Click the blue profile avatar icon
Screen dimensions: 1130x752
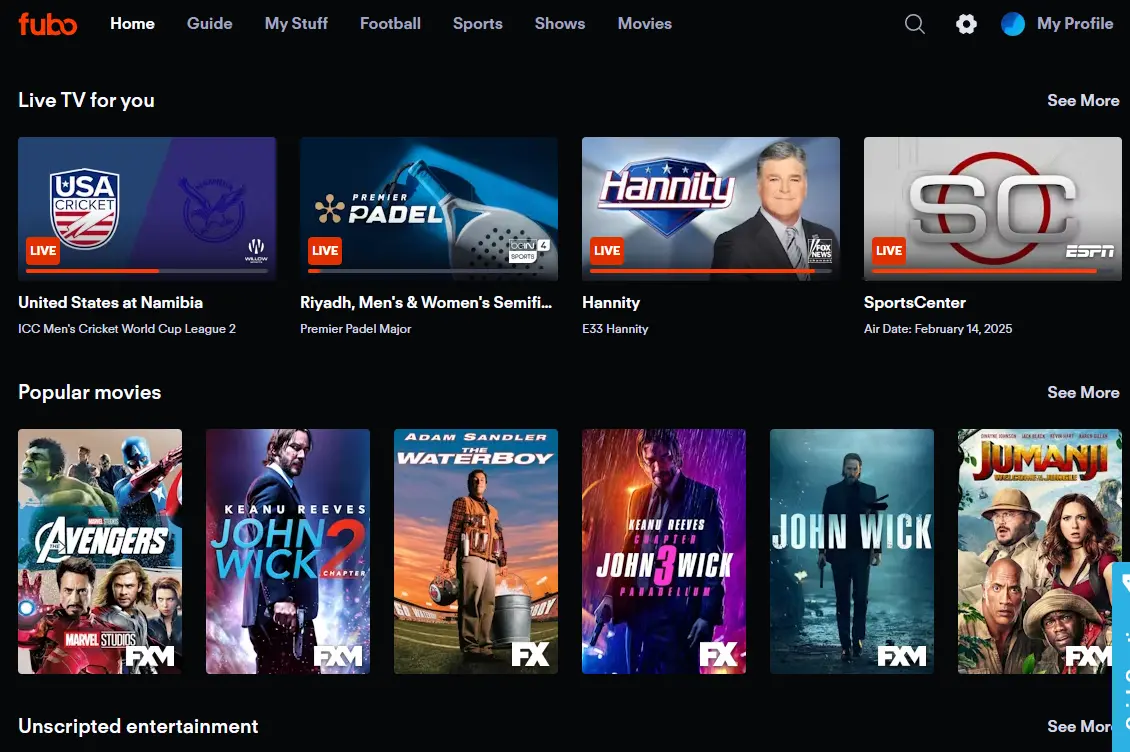pyautogui.click(x=1013, y=24)
